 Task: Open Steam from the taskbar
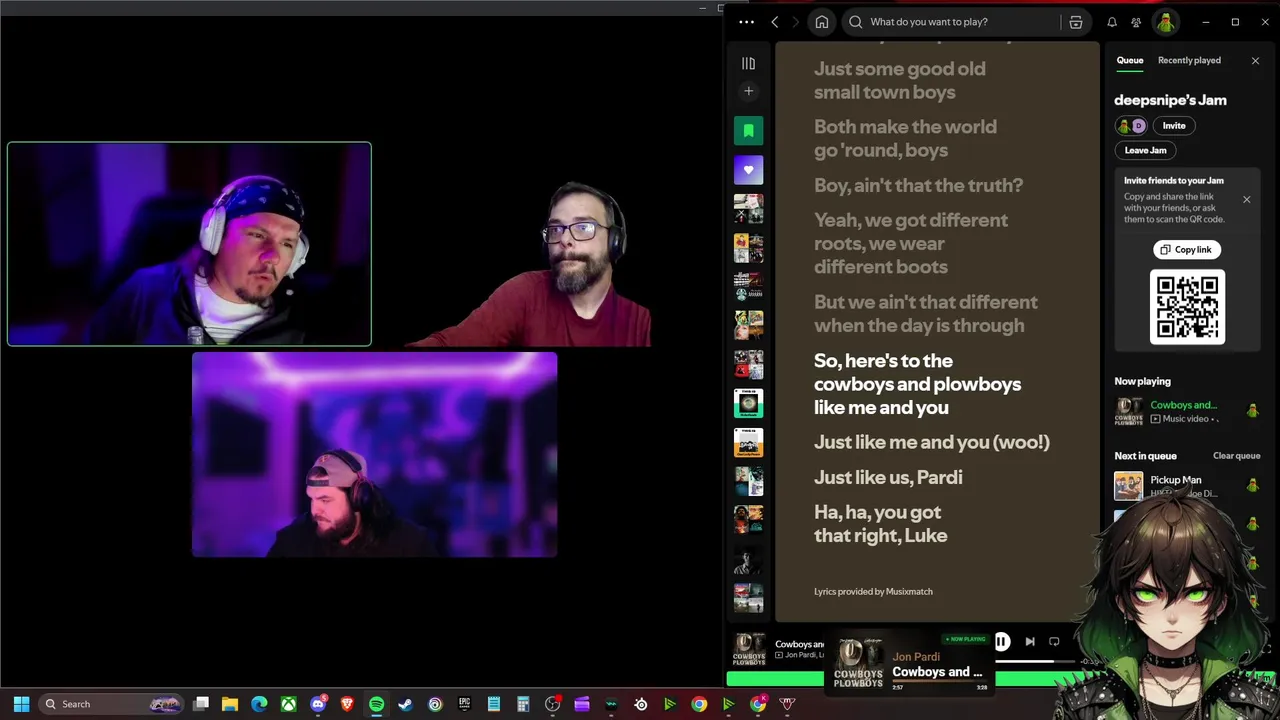pyautogui.click(x=405, y=704)
